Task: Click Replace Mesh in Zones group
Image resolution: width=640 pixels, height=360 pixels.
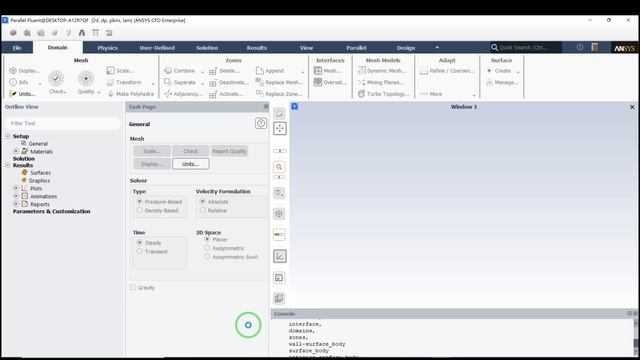Action: [279, 82]
